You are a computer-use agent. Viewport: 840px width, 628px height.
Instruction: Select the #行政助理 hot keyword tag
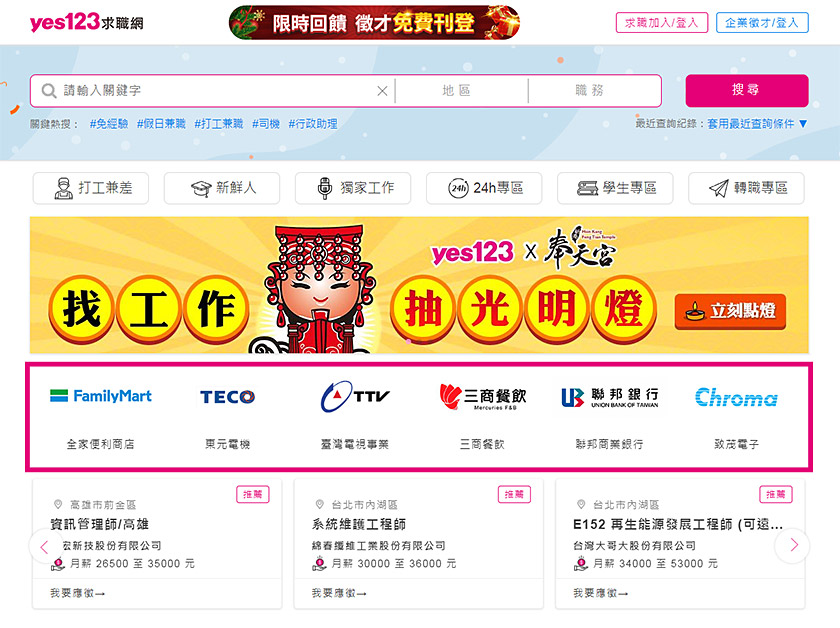[x=313, y=124]
